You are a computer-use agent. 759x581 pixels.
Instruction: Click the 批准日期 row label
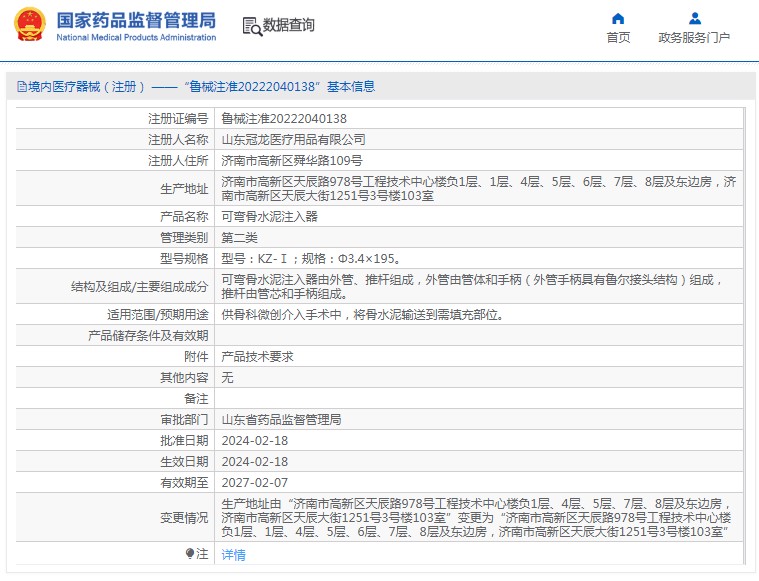[x=184, y=441]
